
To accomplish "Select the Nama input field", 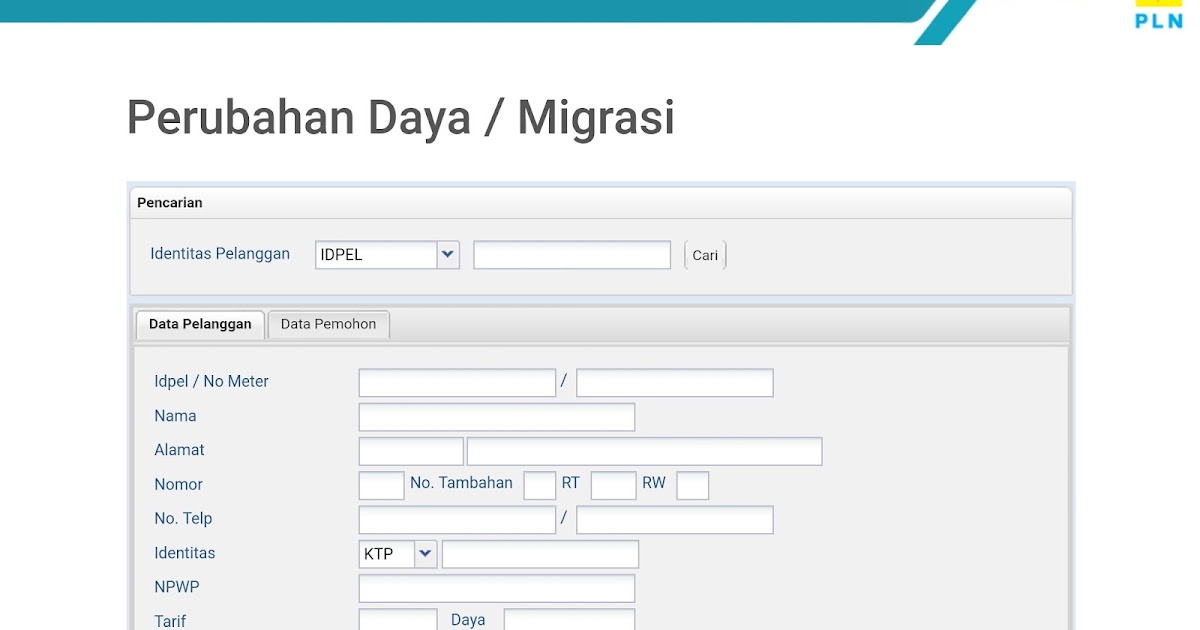I will [x=496, y=416].
